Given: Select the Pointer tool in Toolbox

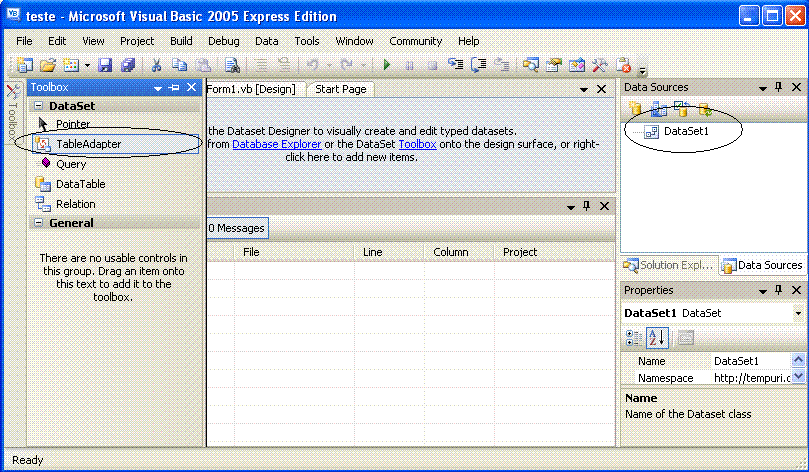Looking at the screenshot, I should 116,124.
